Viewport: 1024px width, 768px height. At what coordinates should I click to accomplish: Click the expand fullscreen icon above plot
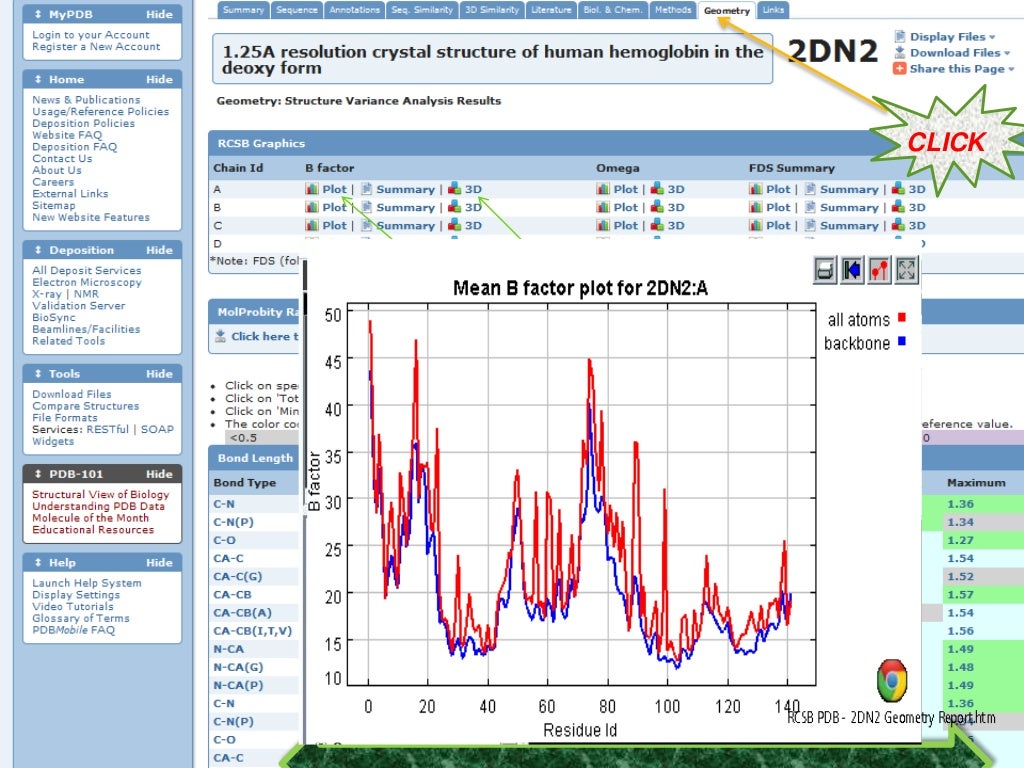pos(906,269)
